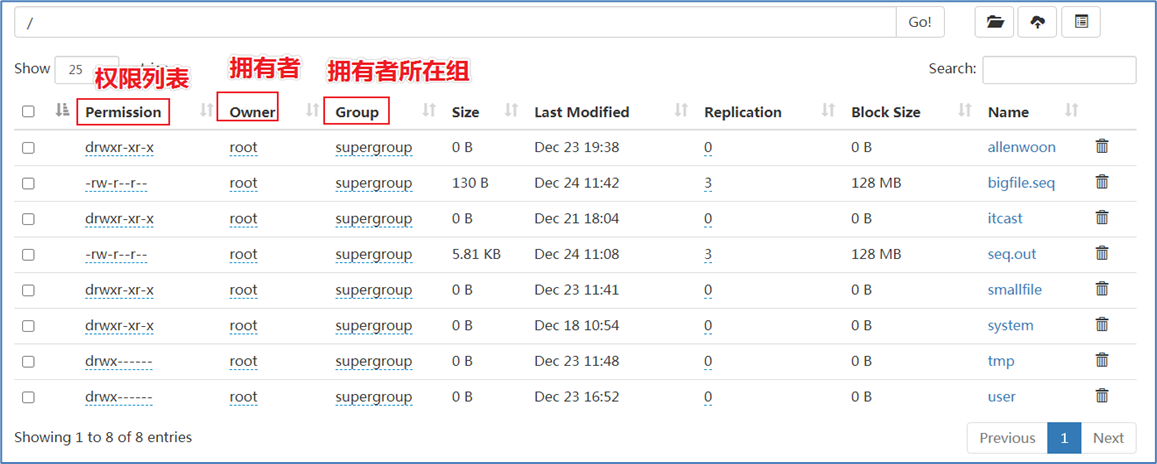Viewport: 1157px width, 464px height.
Task: Sort by the Name column arrows
Action: 1072,111
